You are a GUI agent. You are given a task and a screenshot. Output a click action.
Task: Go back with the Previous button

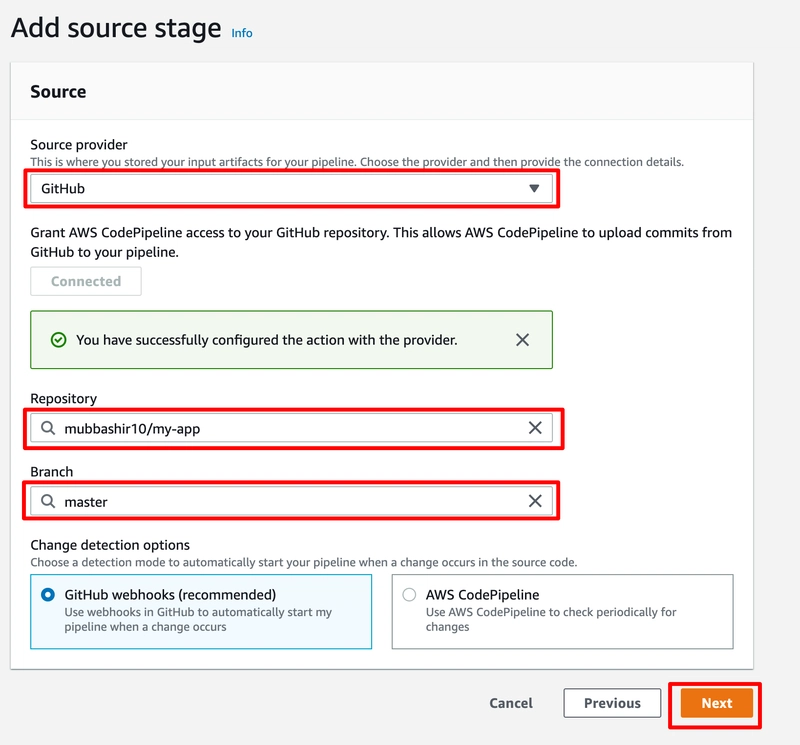(612, 703)
